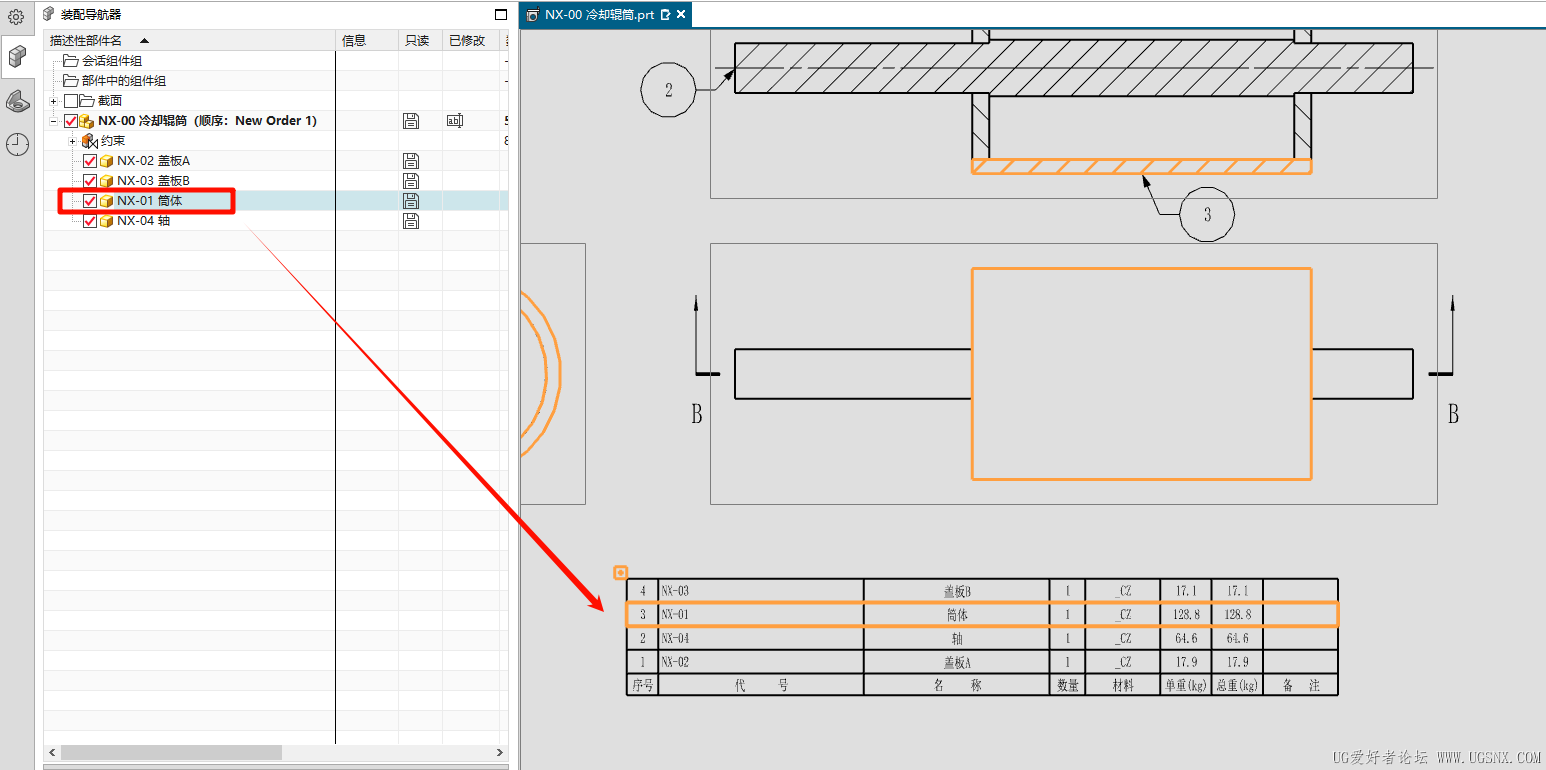Image resolution: width=1546 pixels, height=770 pixels.
Task: Select the 截面 tree row label
Action: pos(110,101)
